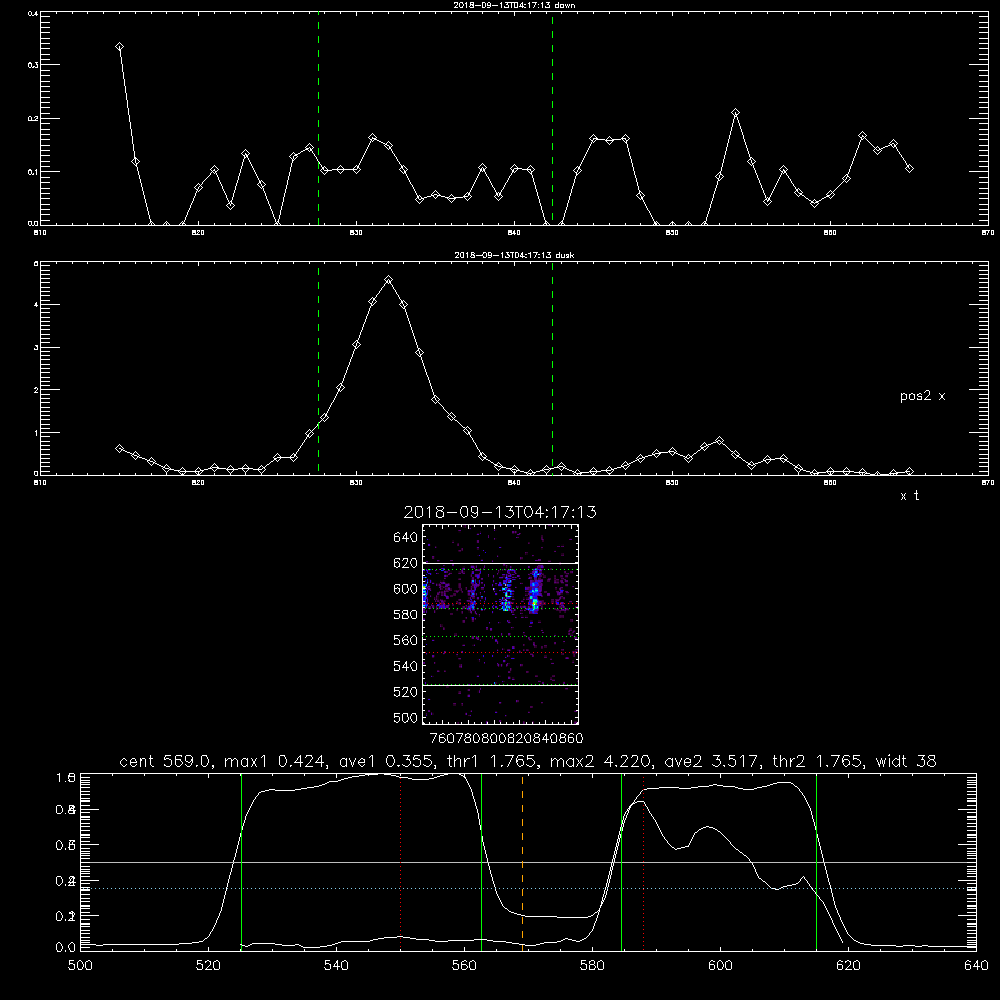Image resolution: width=1000 pixels, height=1000 pixels.
Task: Click the left green dashed line in dusk plot
Action: (318, 369)
